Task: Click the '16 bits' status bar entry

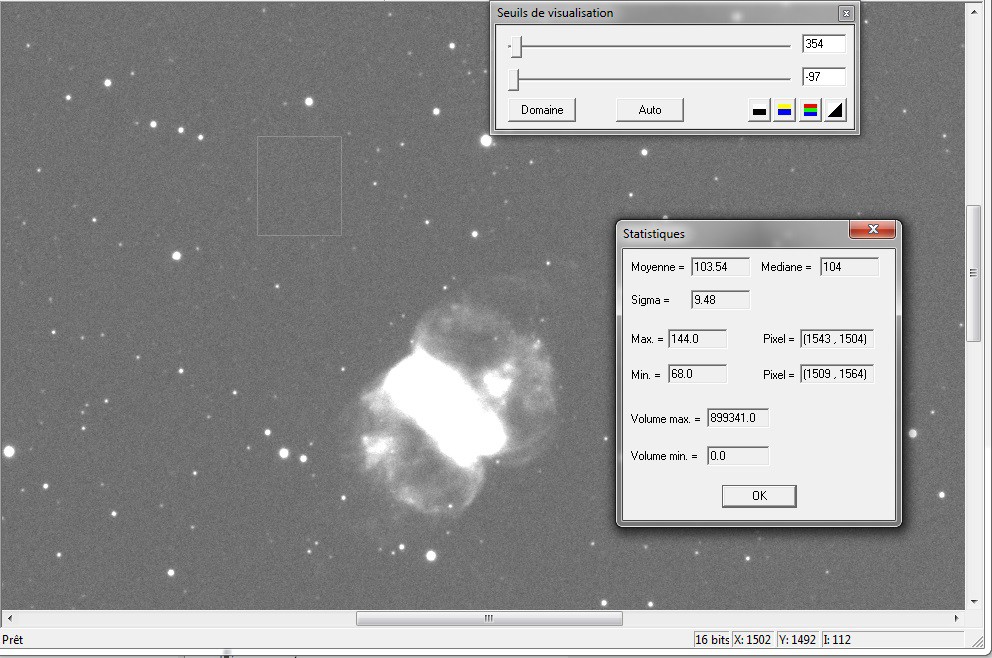Action: coord(712,640)
